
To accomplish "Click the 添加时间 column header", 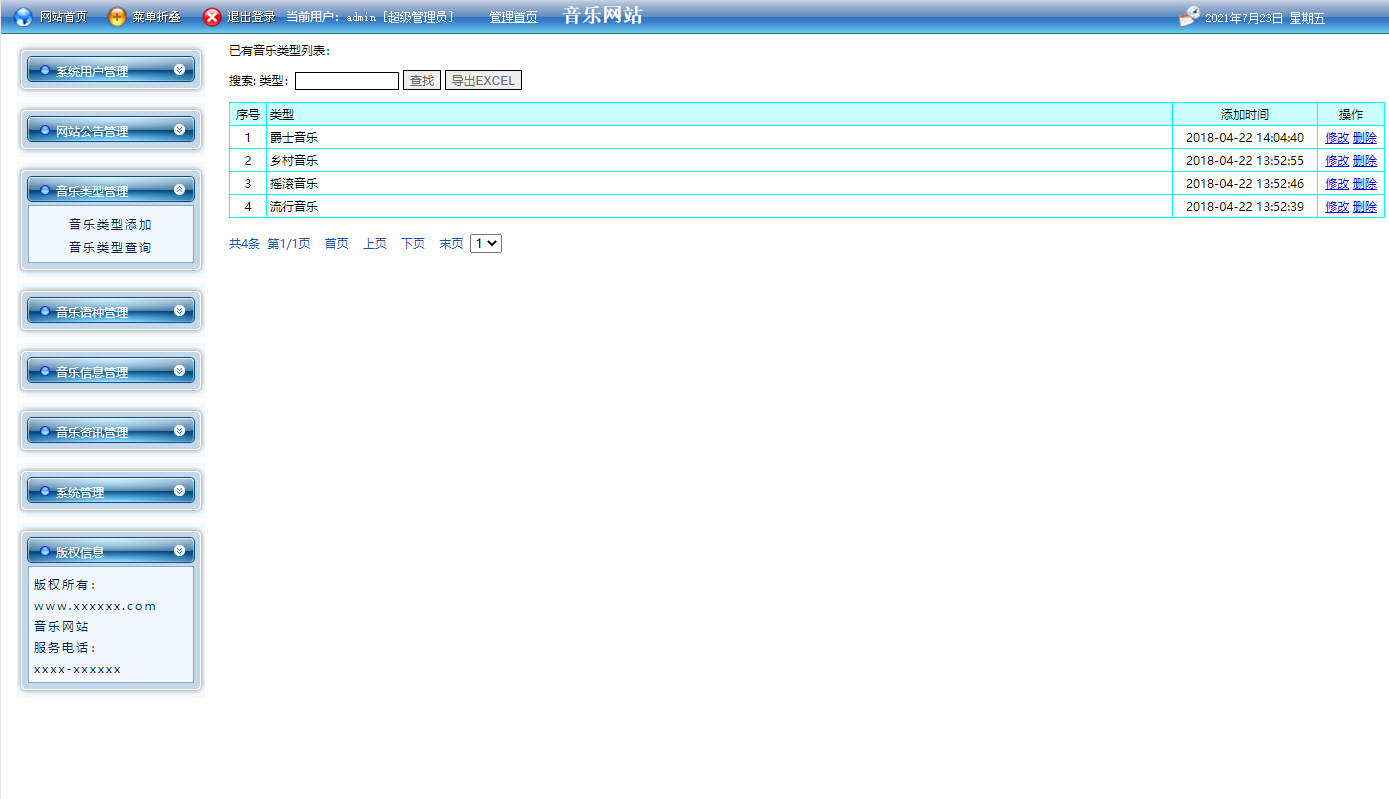I will pyautogui.click(x=1245, y=115).
